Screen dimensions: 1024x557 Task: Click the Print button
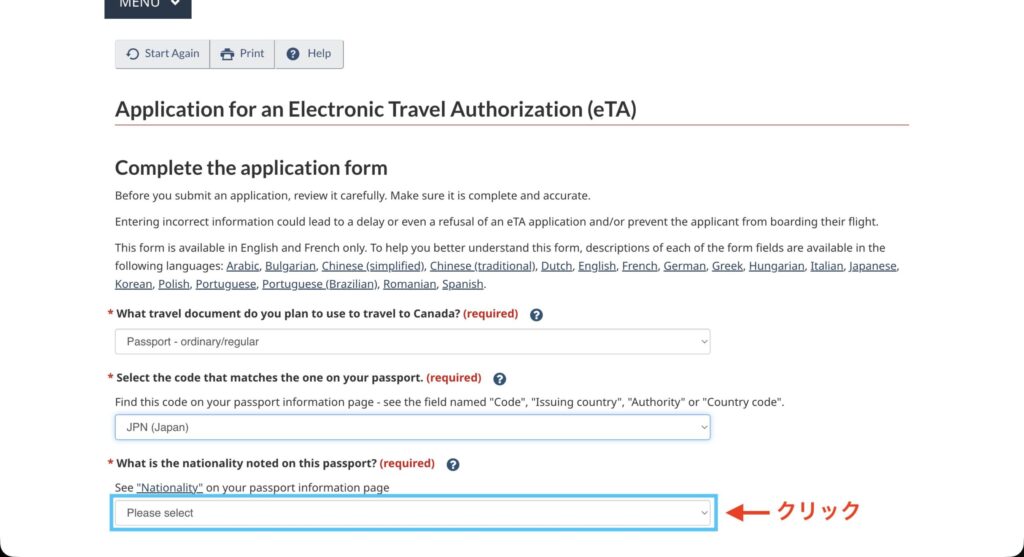(242, 54)
